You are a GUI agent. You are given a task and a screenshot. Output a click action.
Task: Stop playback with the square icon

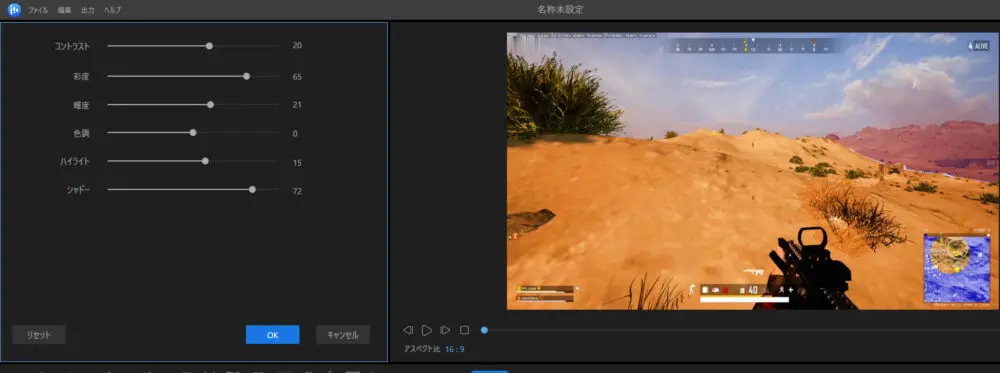[464, 330]
